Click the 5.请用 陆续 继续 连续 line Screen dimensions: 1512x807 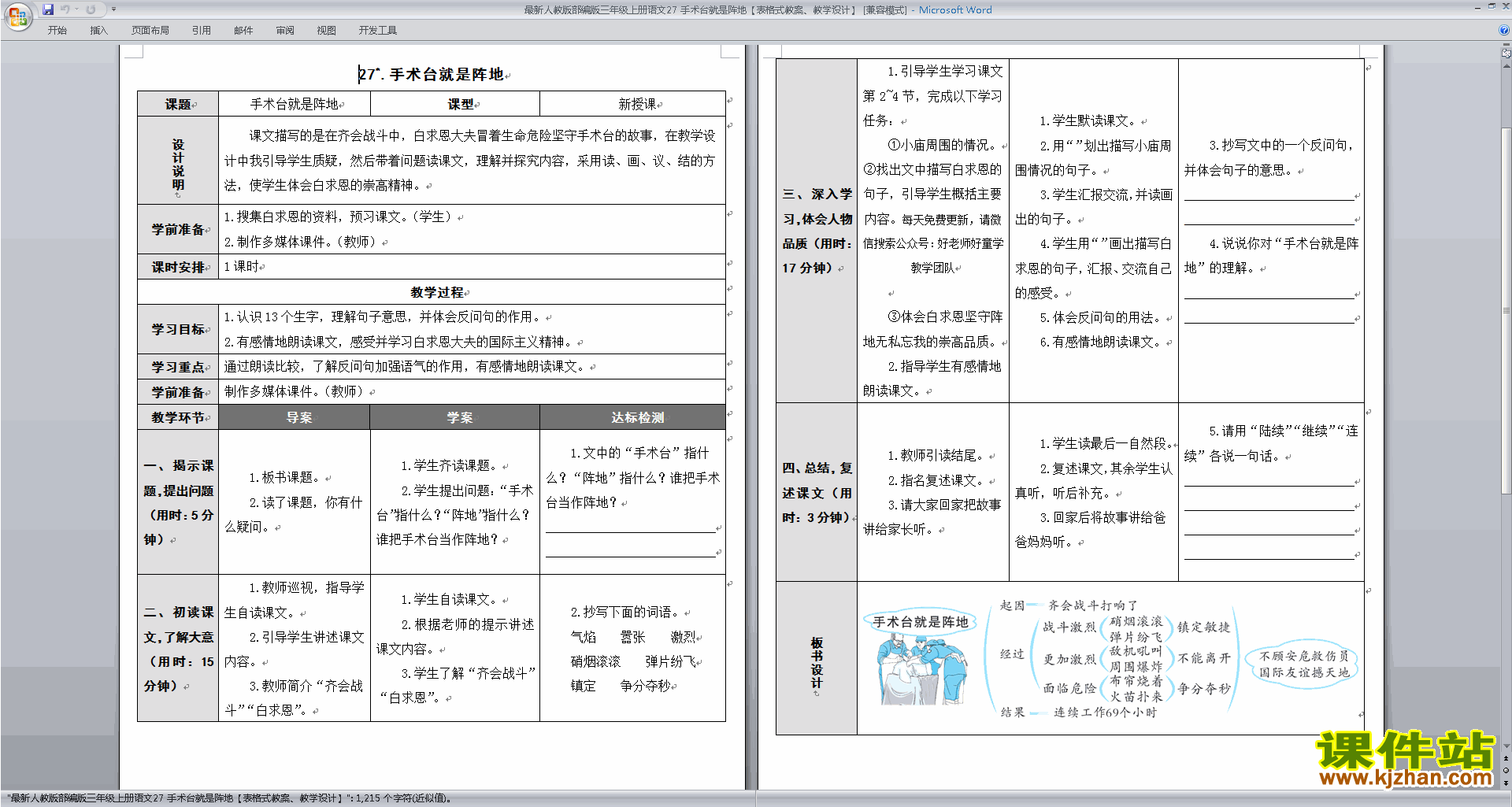pyautogui.click(x=1284, y=431)
